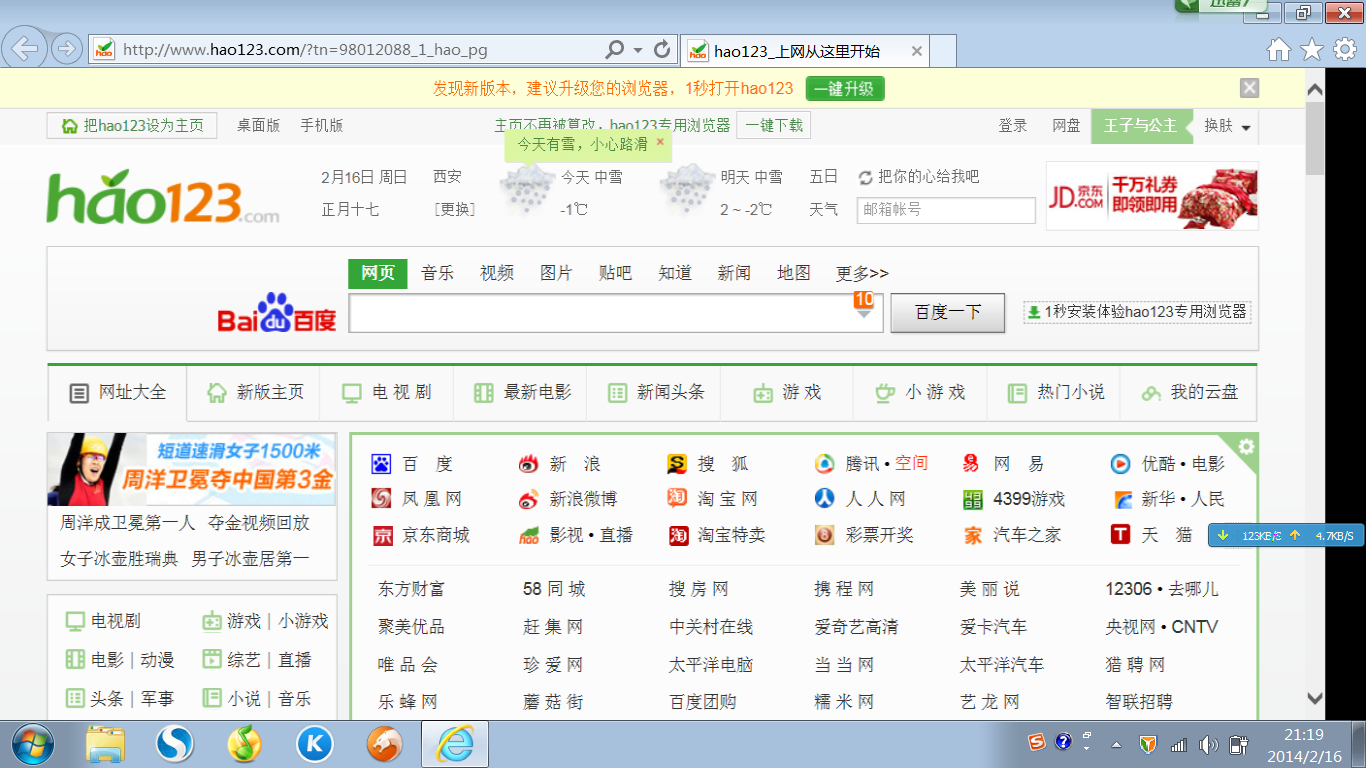Image resolution: width=1366 pixels, height=768 pixels.
Task: Click the 百 度 paw icon link
Action: 382,464
